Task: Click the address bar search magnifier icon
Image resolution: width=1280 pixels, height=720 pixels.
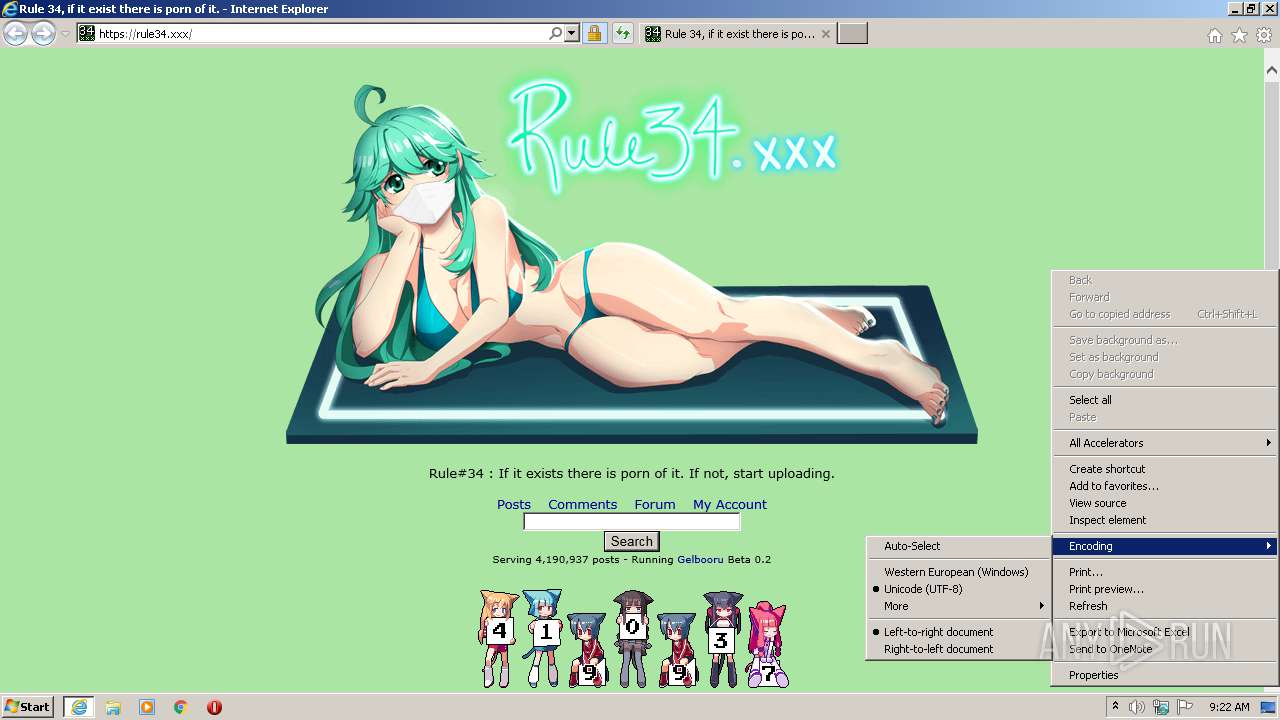Action: (x=556, y=33)
